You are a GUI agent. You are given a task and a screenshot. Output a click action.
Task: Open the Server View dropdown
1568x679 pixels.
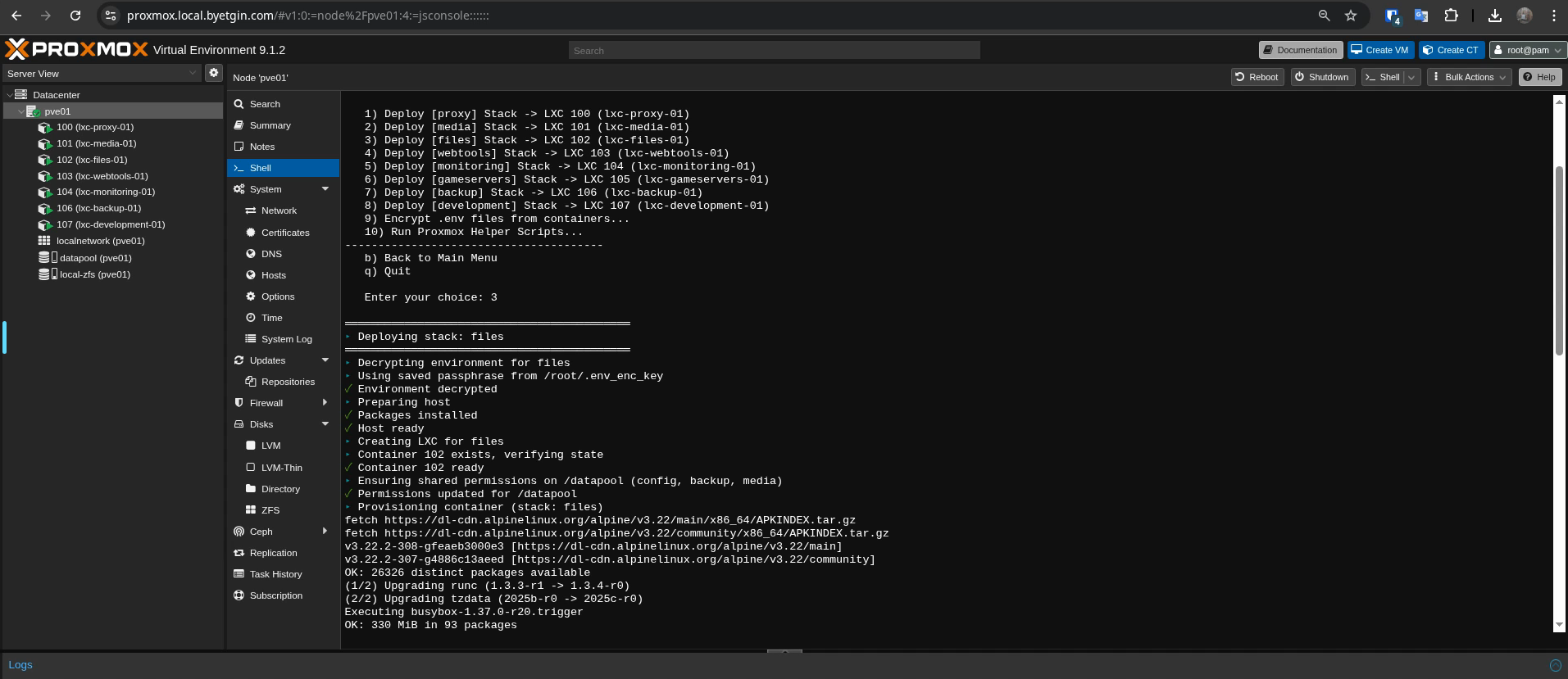(x=193, y=73)
